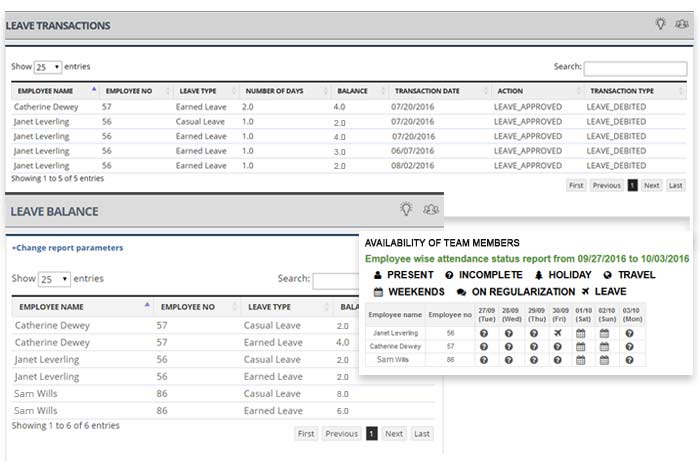Click Sam Wills' incomplete icon on 29/09
Image resolution: width=700 pixels, height=462 pixels.
click(534, 360)
